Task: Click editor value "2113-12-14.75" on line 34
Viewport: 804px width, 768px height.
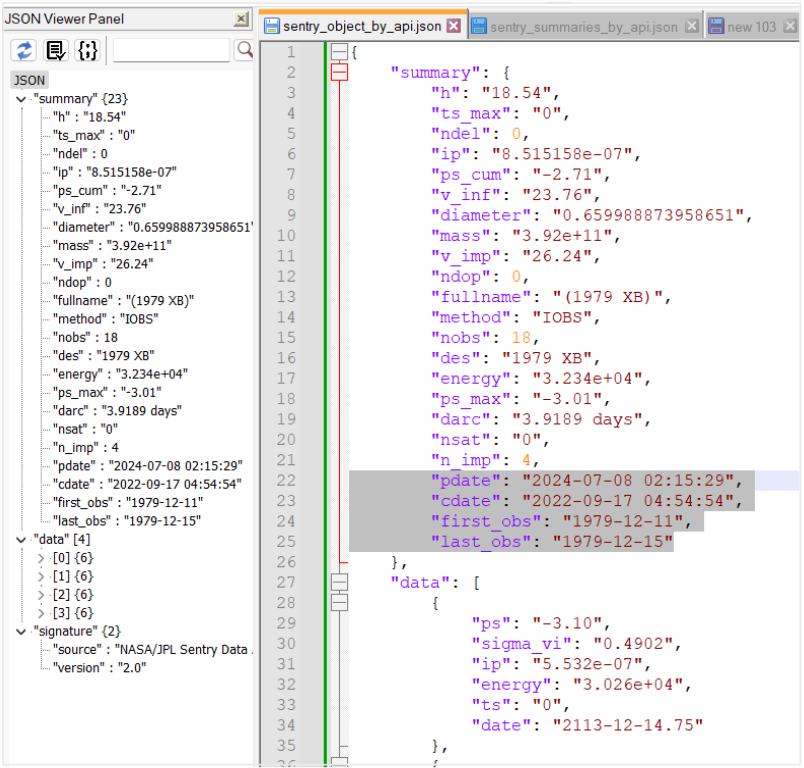Action: pos(628,725)
